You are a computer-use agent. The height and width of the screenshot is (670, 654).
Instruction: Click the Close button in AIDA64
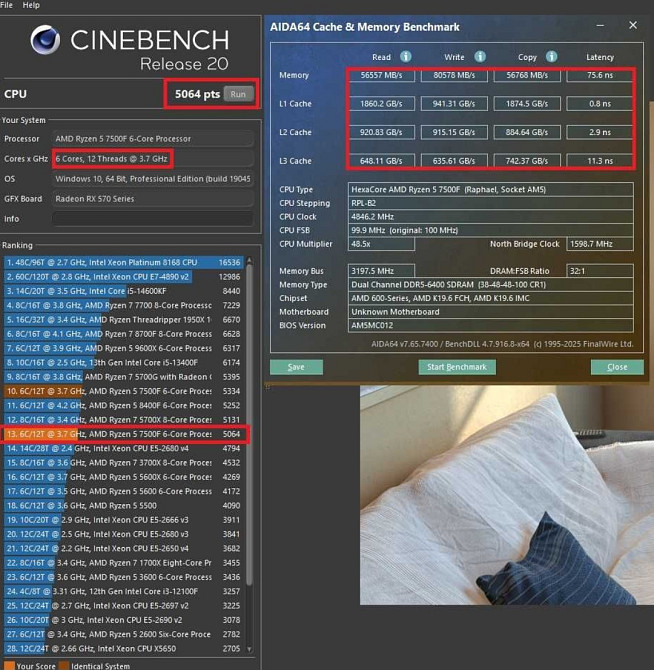(617, 367)
